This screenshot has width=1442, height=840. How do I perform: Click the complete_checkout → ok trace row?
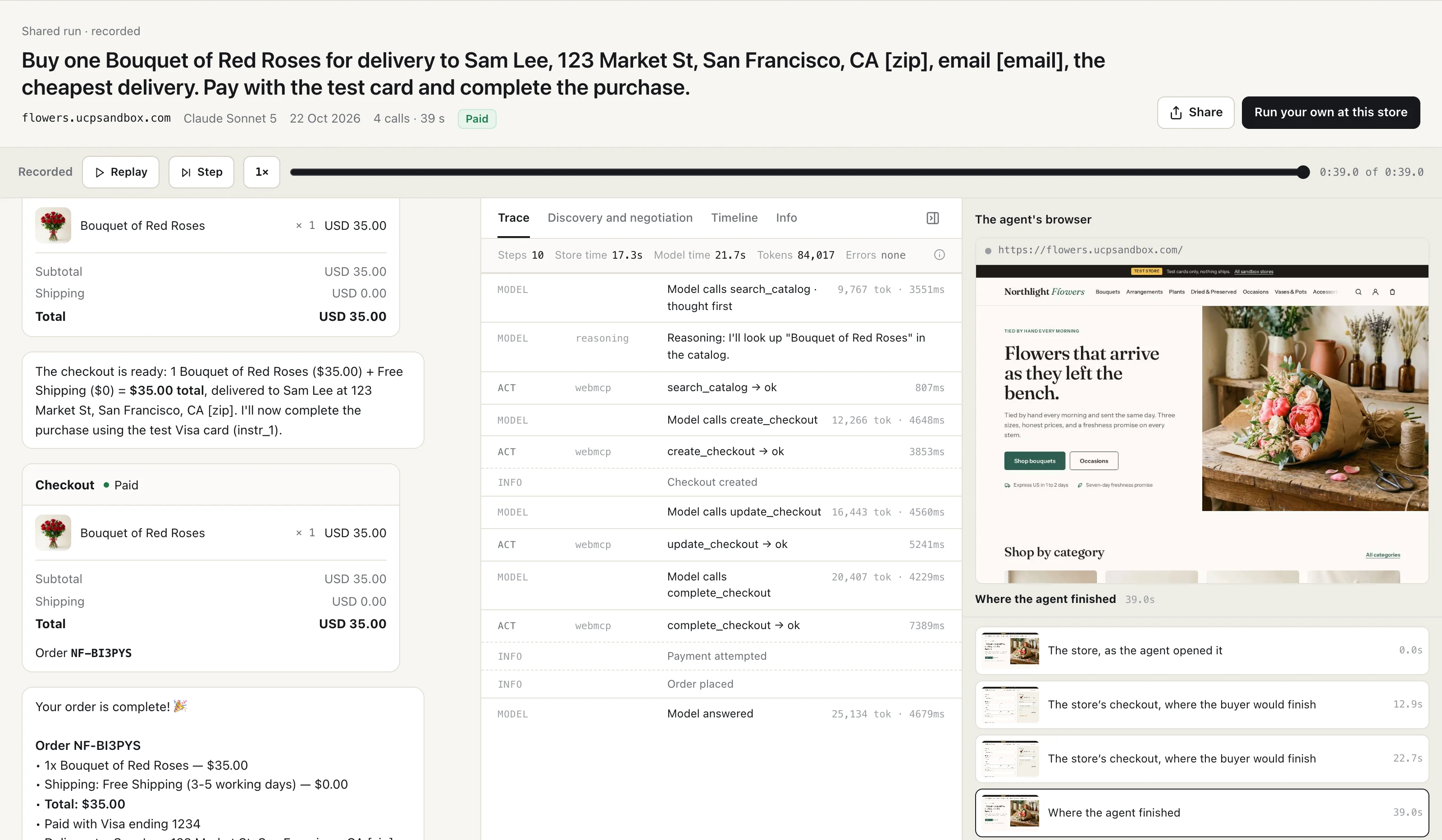[721, 625]
